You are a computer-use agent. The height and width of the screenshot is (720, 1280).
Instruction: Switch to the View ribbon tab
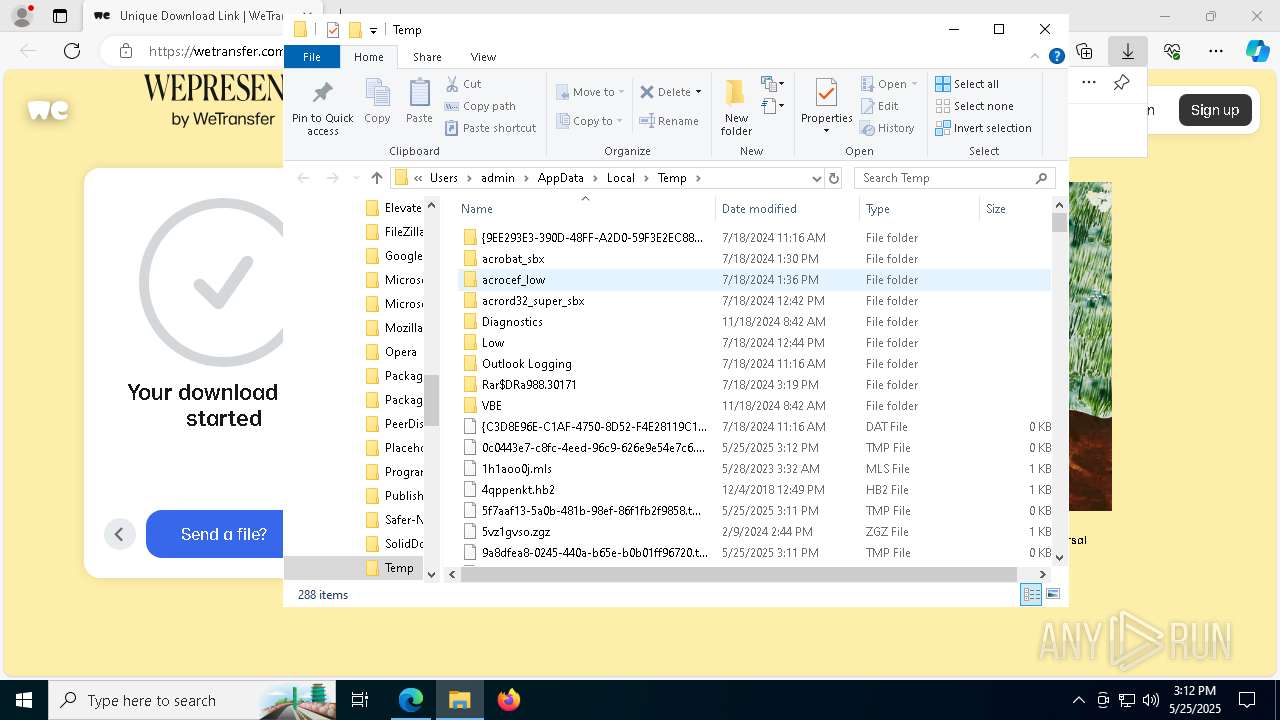483,57
